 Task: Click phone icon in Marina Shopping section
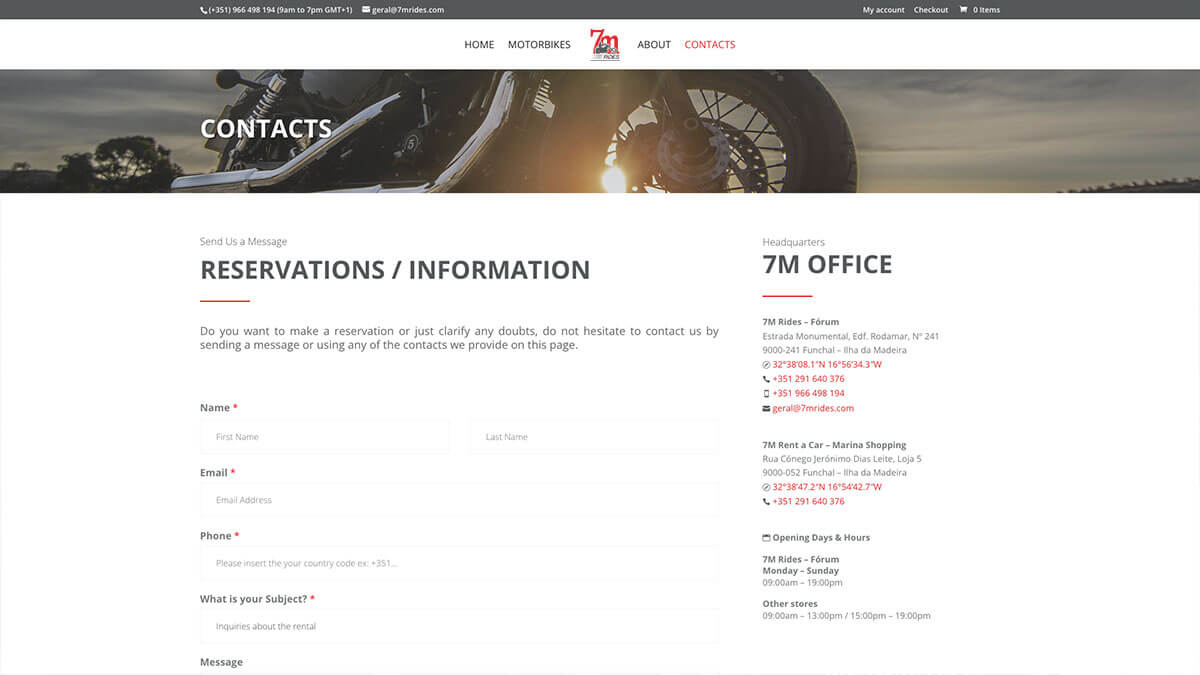[x=766, y=502]
